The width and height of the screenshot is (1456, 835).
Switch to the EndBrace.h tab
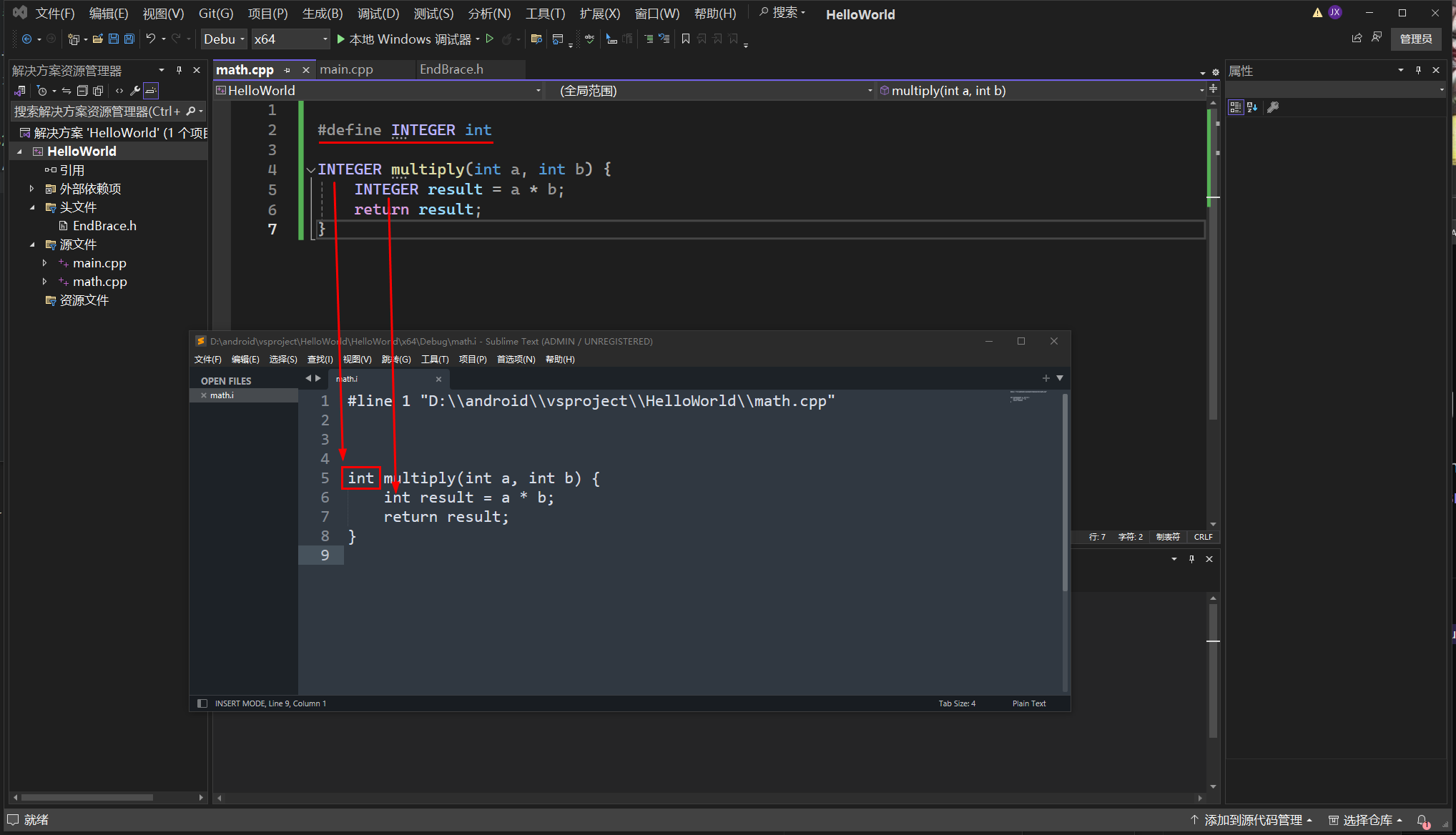tap(451, 69)
